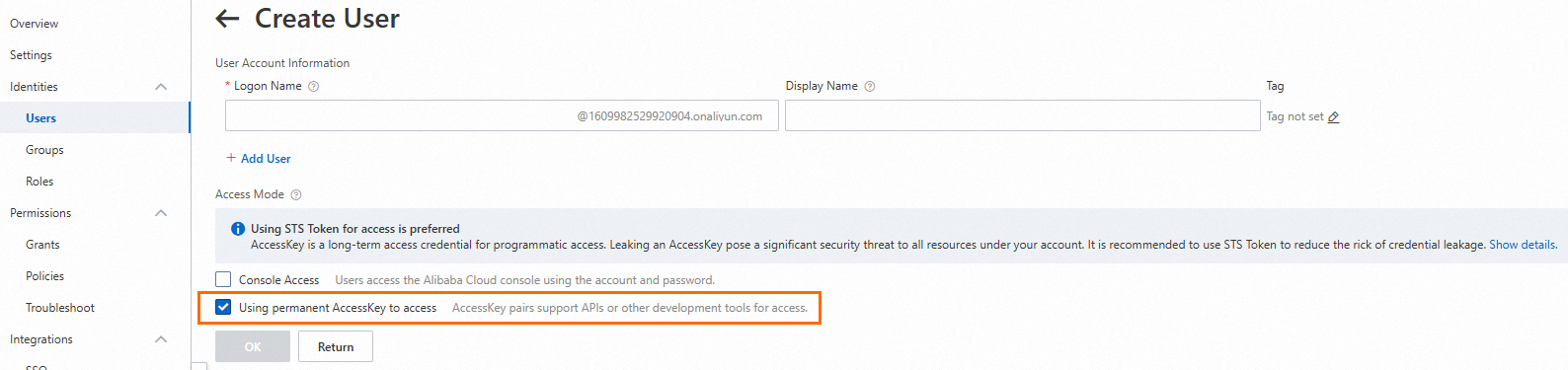This screenshot has width=1568, height=370.
Task: Edit tags with the pencil icon
Action: click(1333, 117)
